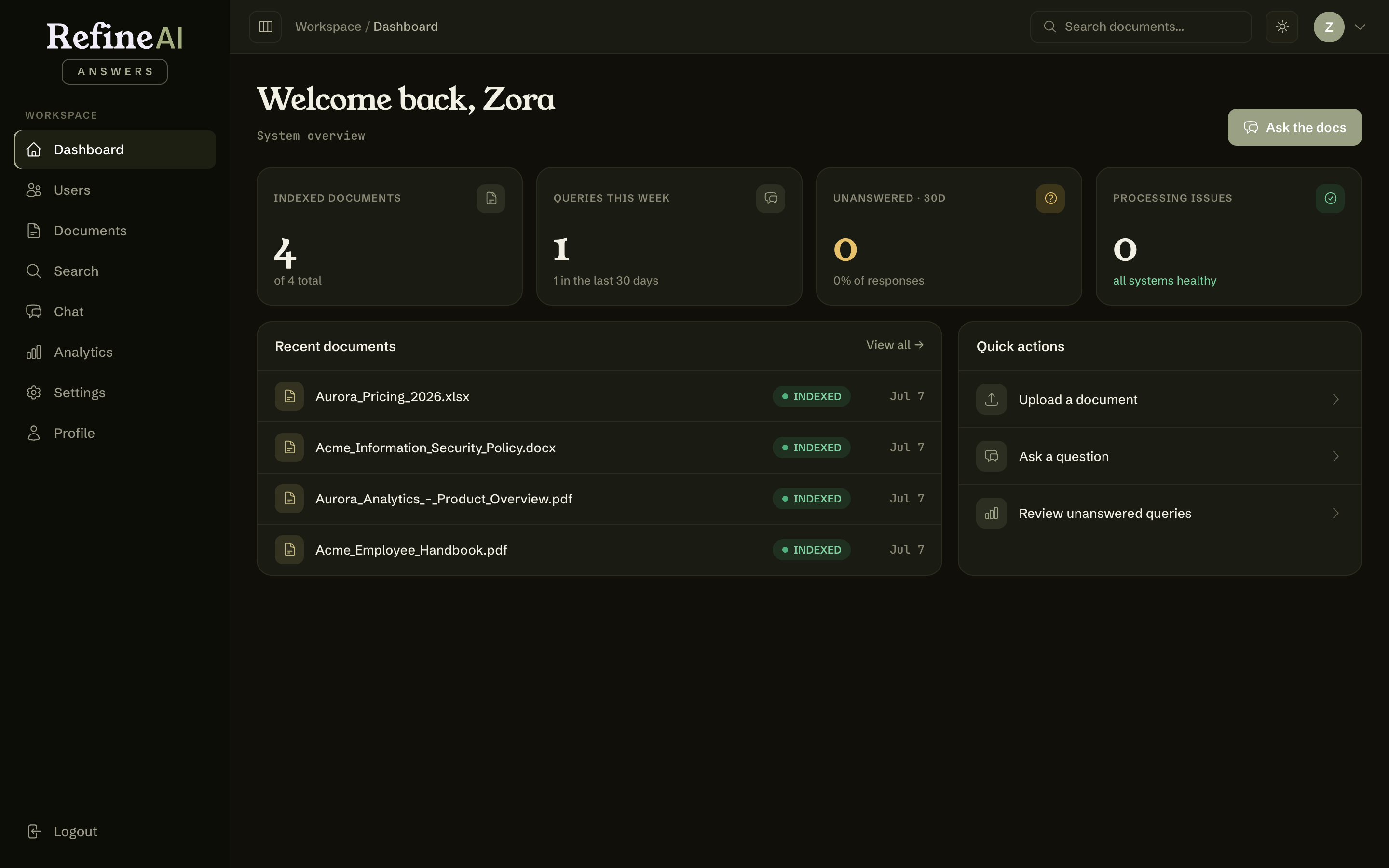Open Profile in the sidebar
This screenshot has height=868, width=1389.
[x=115, y=433]
